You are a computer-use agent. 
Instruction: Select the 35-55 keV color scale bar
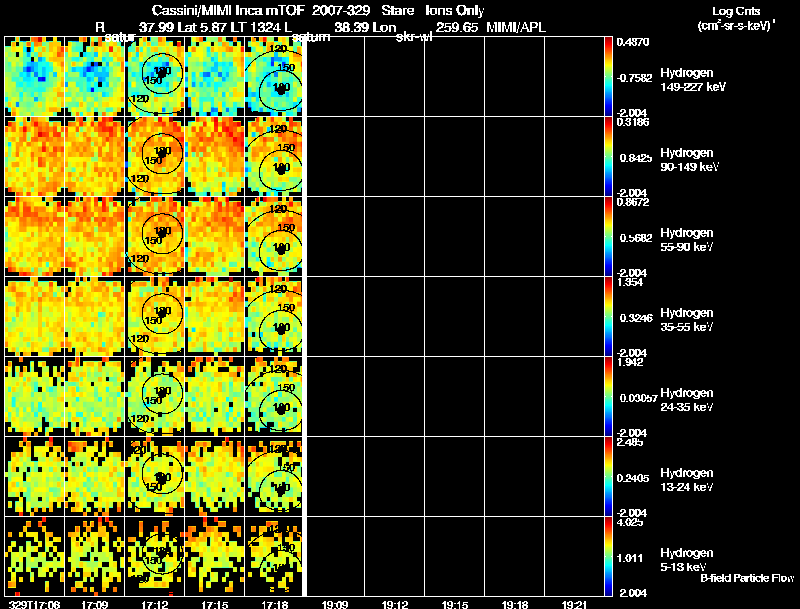610,315
